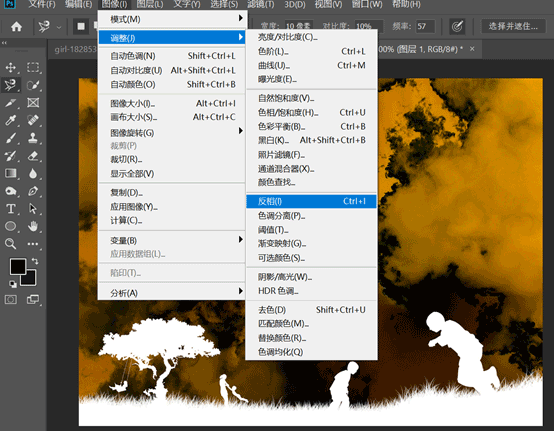554x431 pixels.
Task: Choose 自动色调(N) menu entry
Action: [172, 56]
